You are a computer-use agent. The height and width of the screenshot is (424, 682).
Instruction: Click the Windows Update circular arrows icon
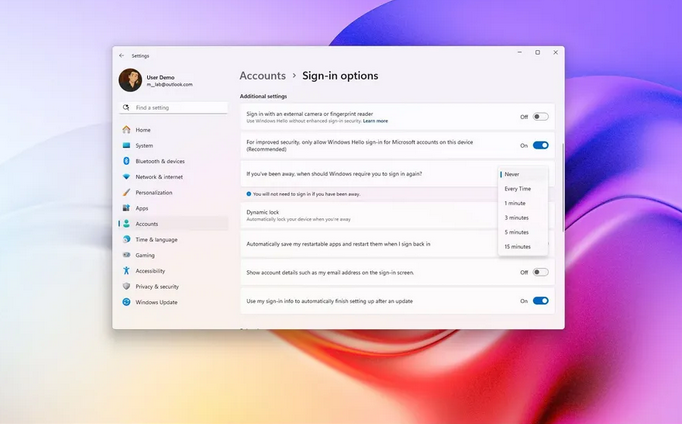click(126, 302)
